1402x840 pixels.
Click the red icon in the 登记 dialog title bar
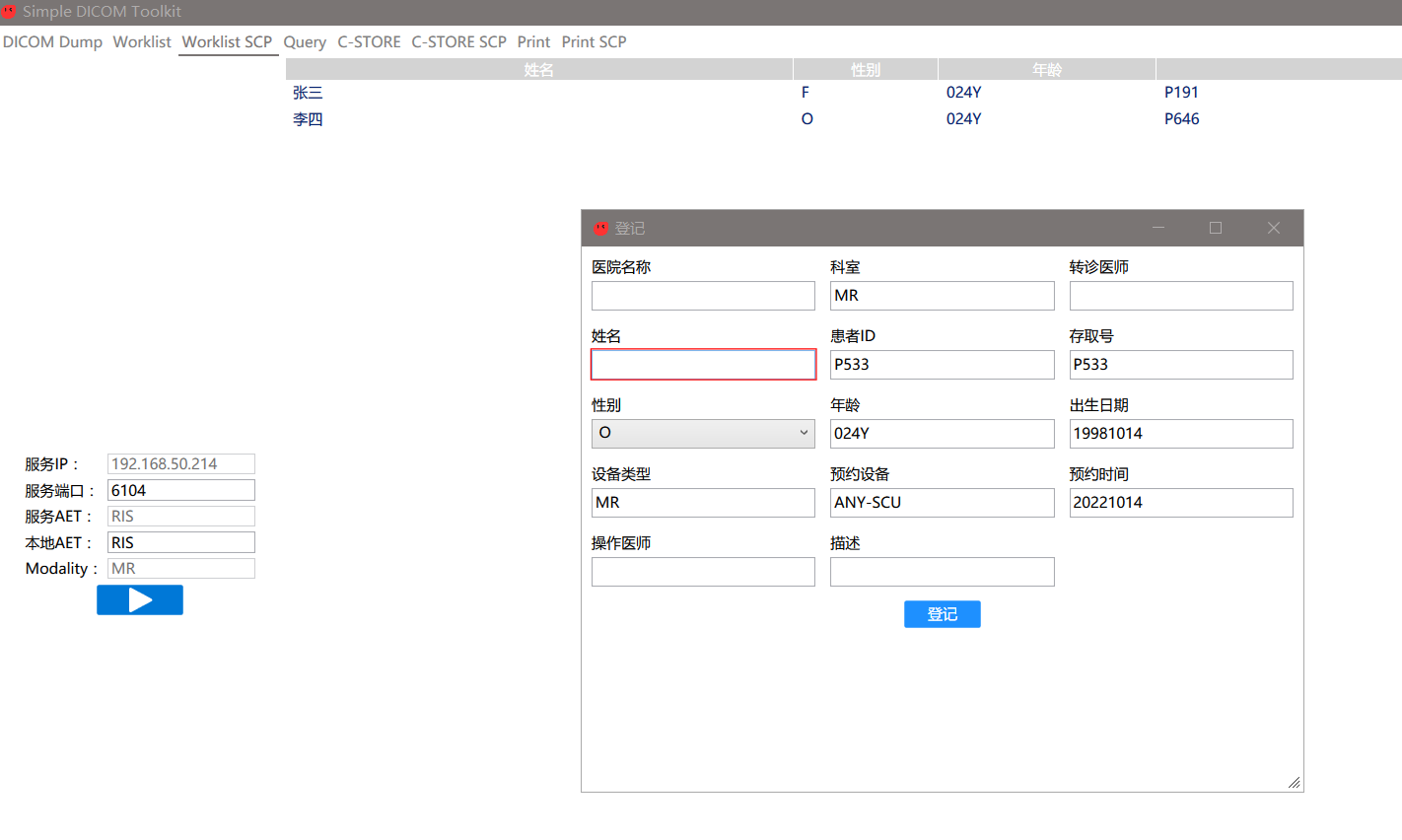[x=600, y=227]
